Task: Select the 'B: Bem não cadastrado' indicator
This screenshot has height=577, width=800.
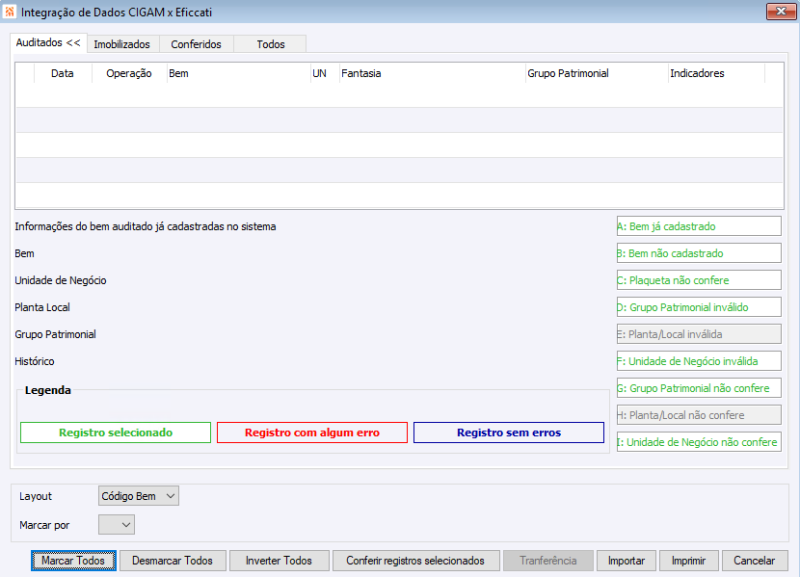Action: coord(698,253)
